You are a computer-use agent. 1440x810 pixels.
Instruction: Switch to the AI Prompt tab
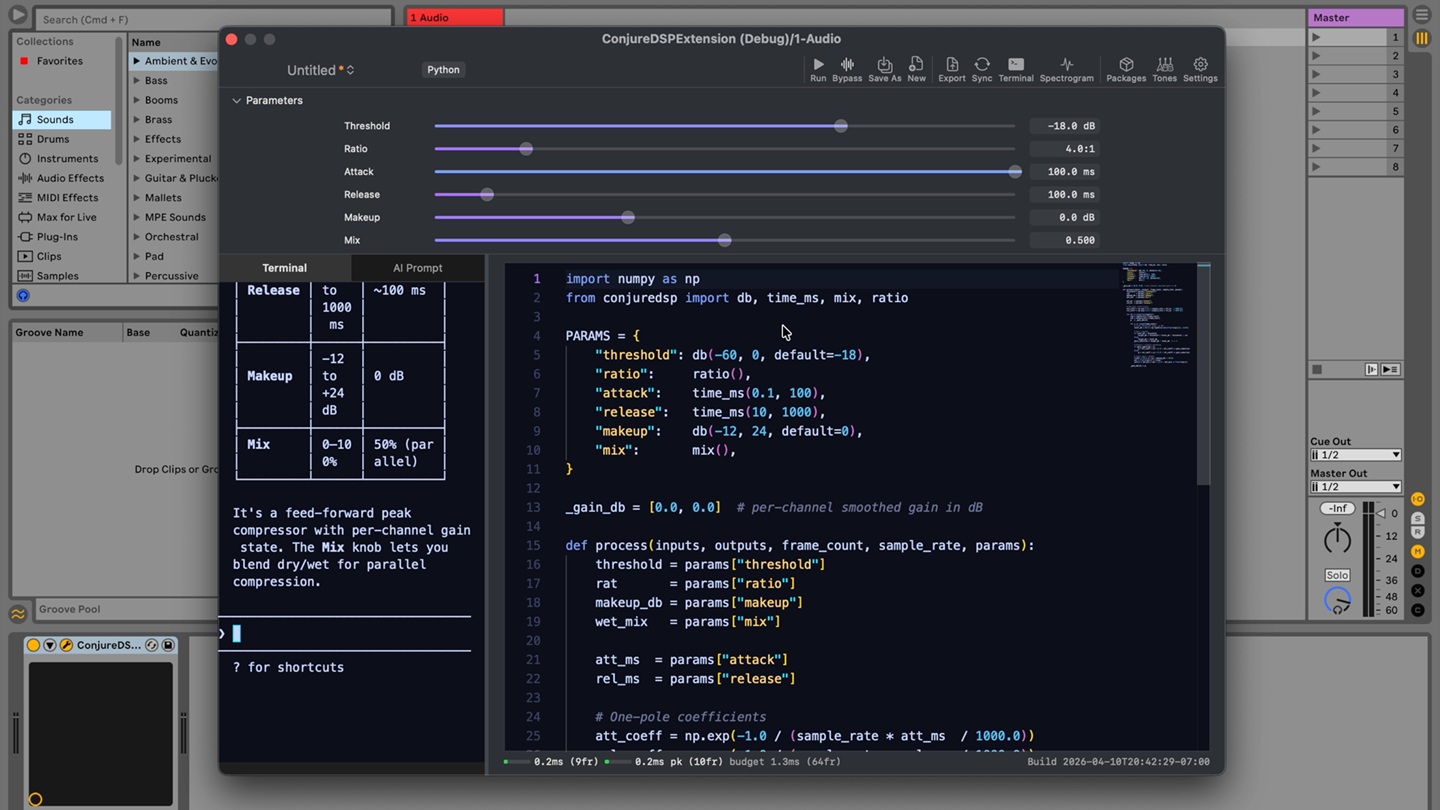(417, 268)
